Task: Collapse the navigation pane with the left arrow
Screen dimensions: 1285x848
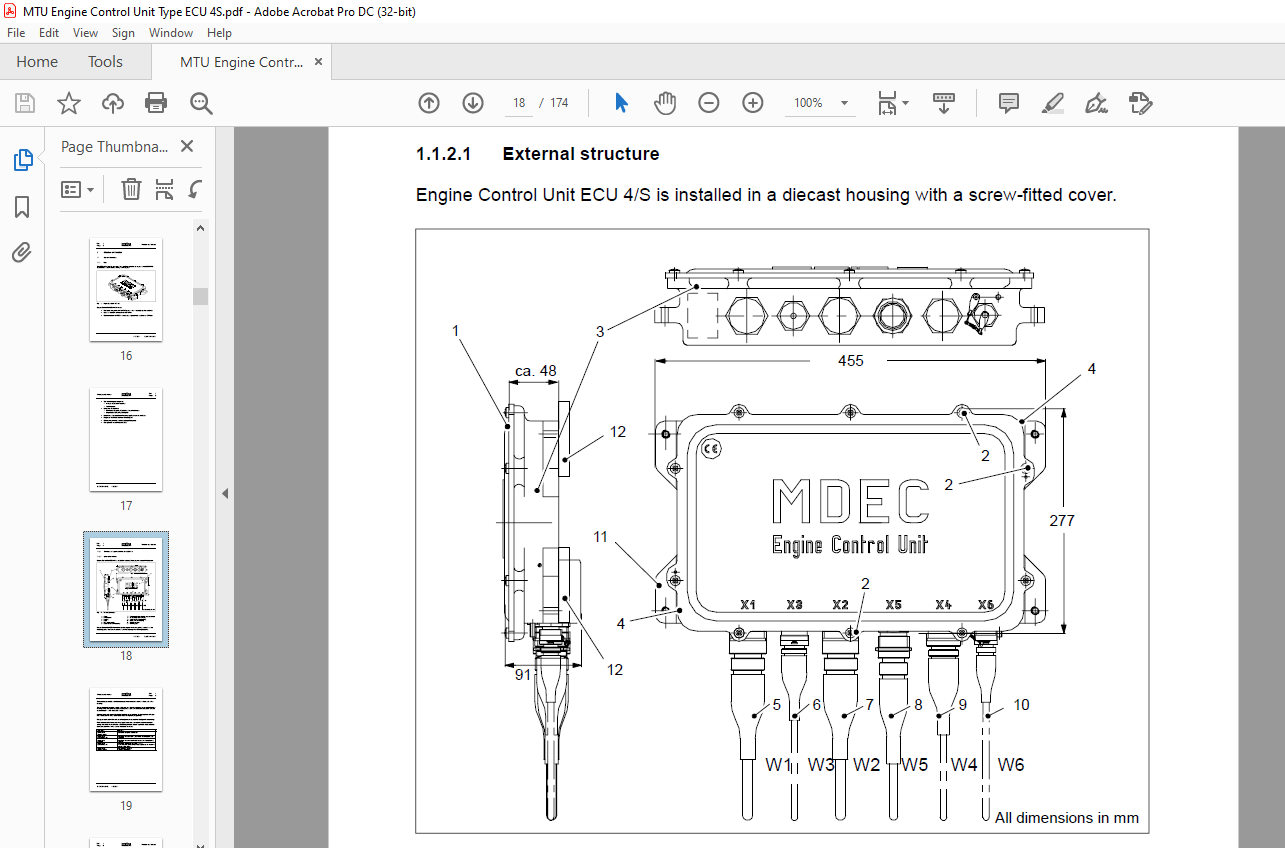Action: pyautogui.click(x=225, y=493)
